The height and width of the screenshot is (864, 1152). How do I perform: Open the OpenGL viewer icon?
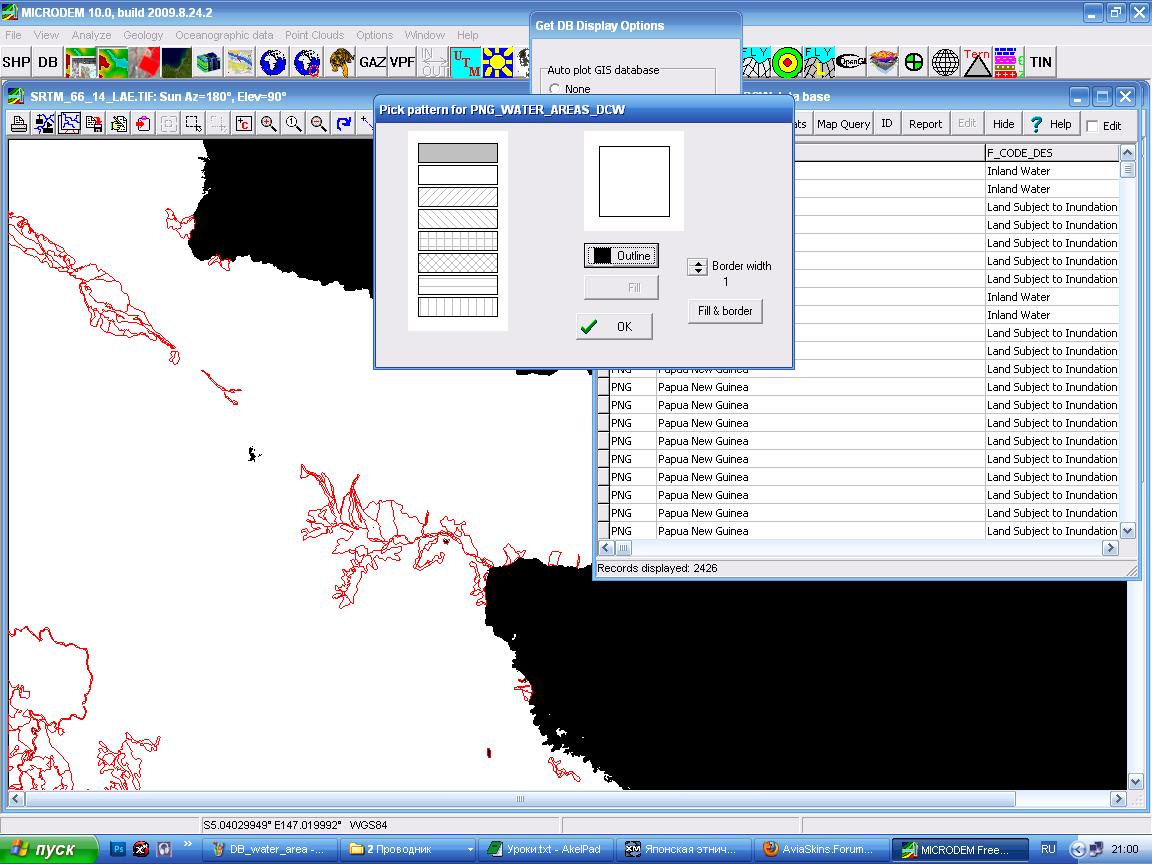(851, 62)
